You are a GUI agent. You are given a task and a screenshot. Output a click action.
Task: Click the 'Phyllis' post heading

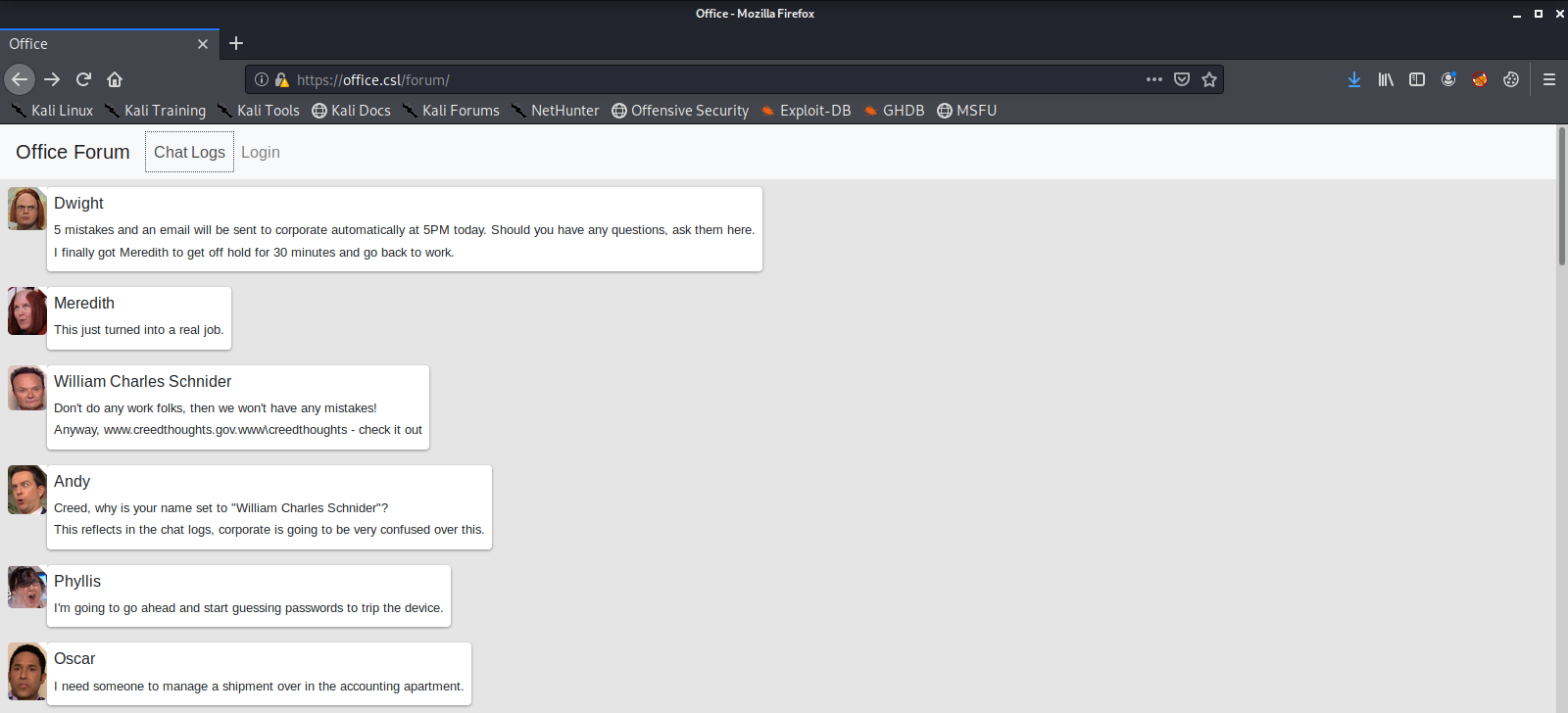(x=77, y=582)
